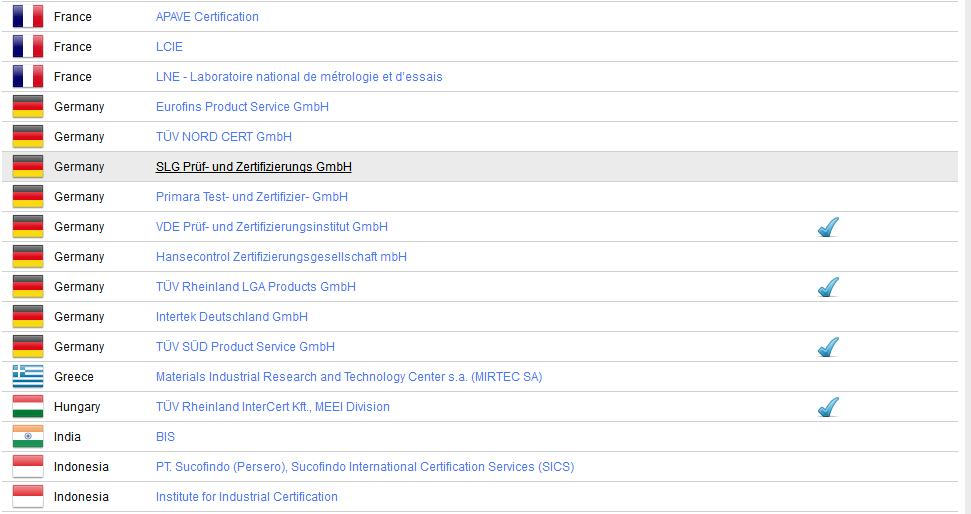Viewport: 971px width, 514px height.
Task: Go to Intertek Deutschland GmbH
Action: (x=232, y=317)
